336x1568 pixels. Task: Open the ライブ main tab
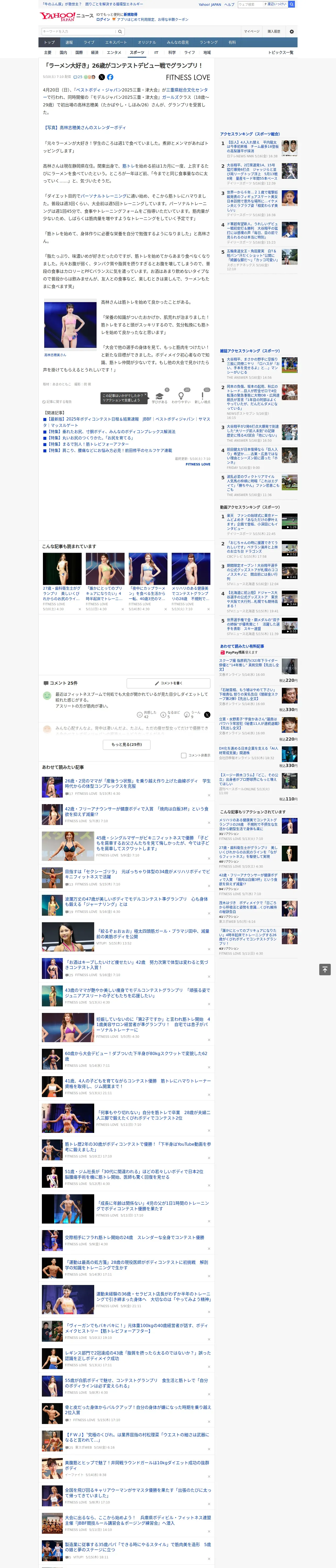point(89,43)
